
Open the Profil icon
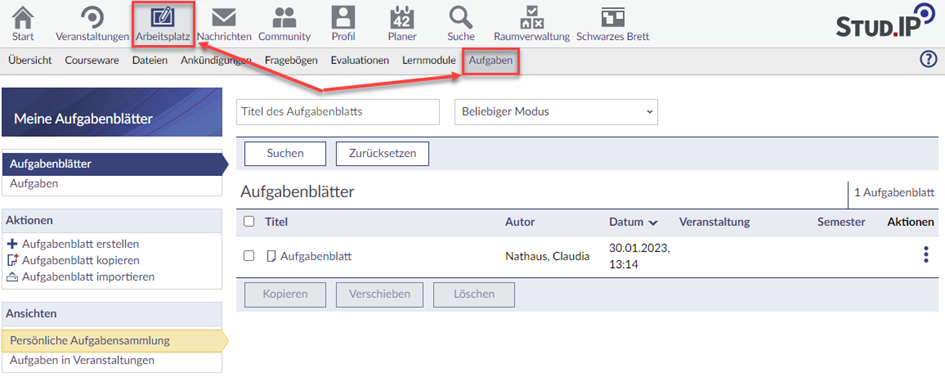[x=344, y=16]
